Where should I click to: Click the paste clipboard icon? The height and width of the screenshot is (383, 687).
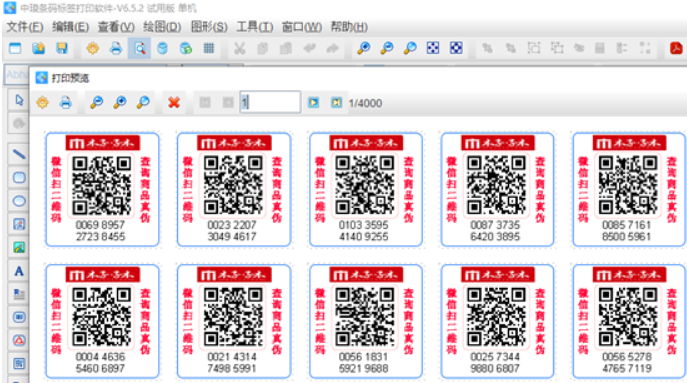[x=286, y=48]
